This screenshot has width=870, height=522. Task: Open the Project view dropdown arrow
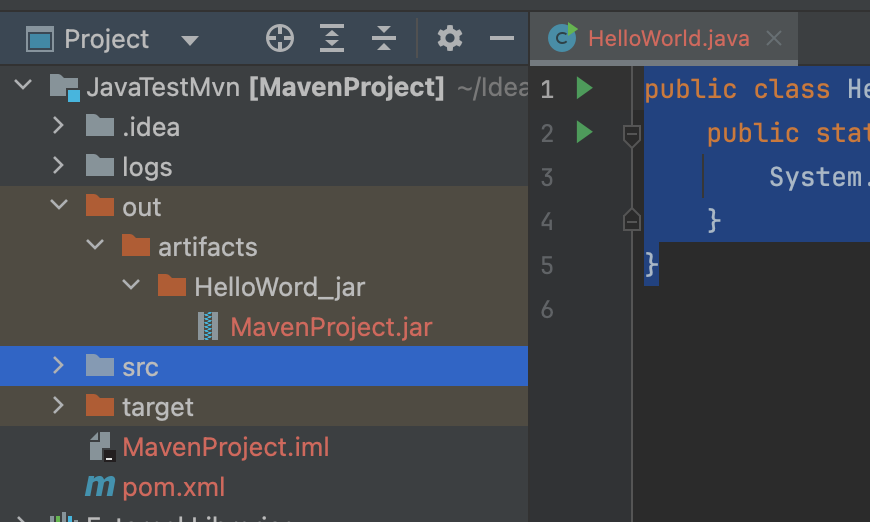pyautogui.click(x=190, y=40)
